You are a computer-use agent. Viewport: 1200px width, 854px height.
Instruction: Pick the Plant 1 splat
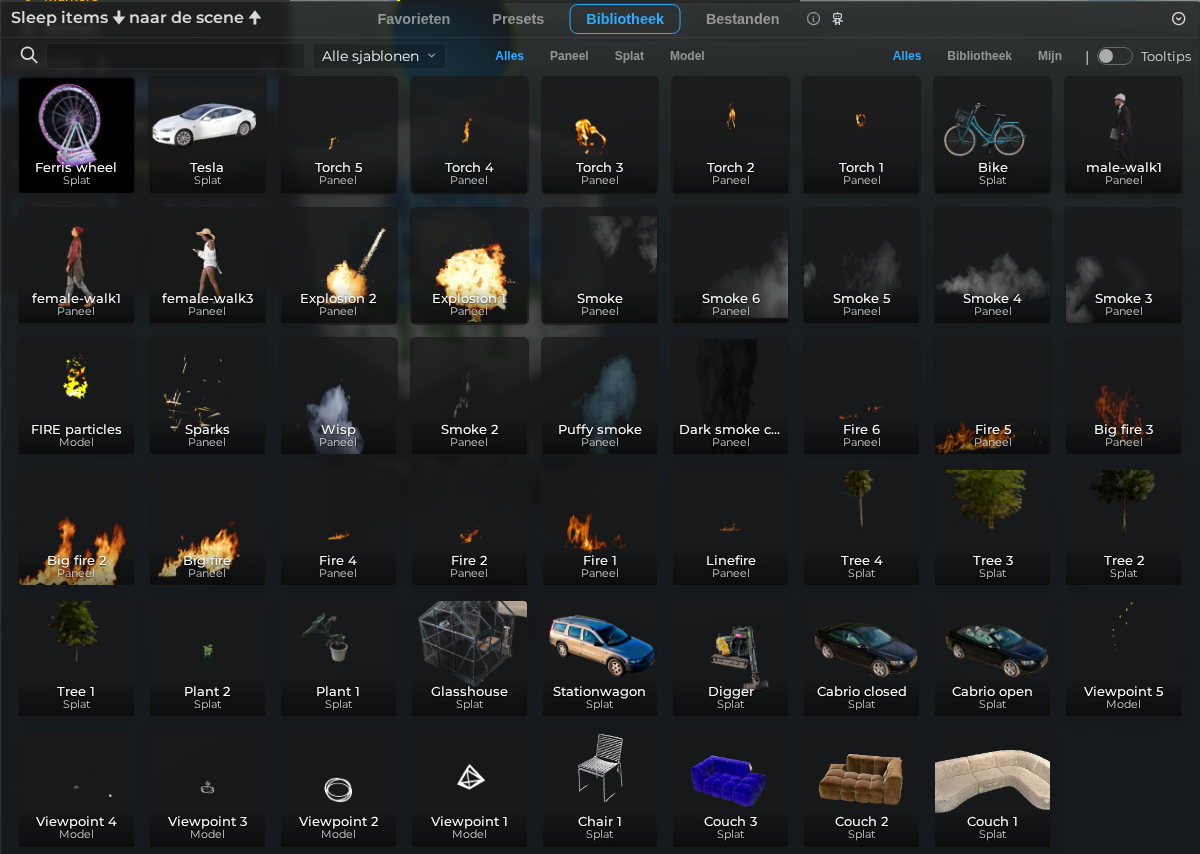tap(338, 659)
